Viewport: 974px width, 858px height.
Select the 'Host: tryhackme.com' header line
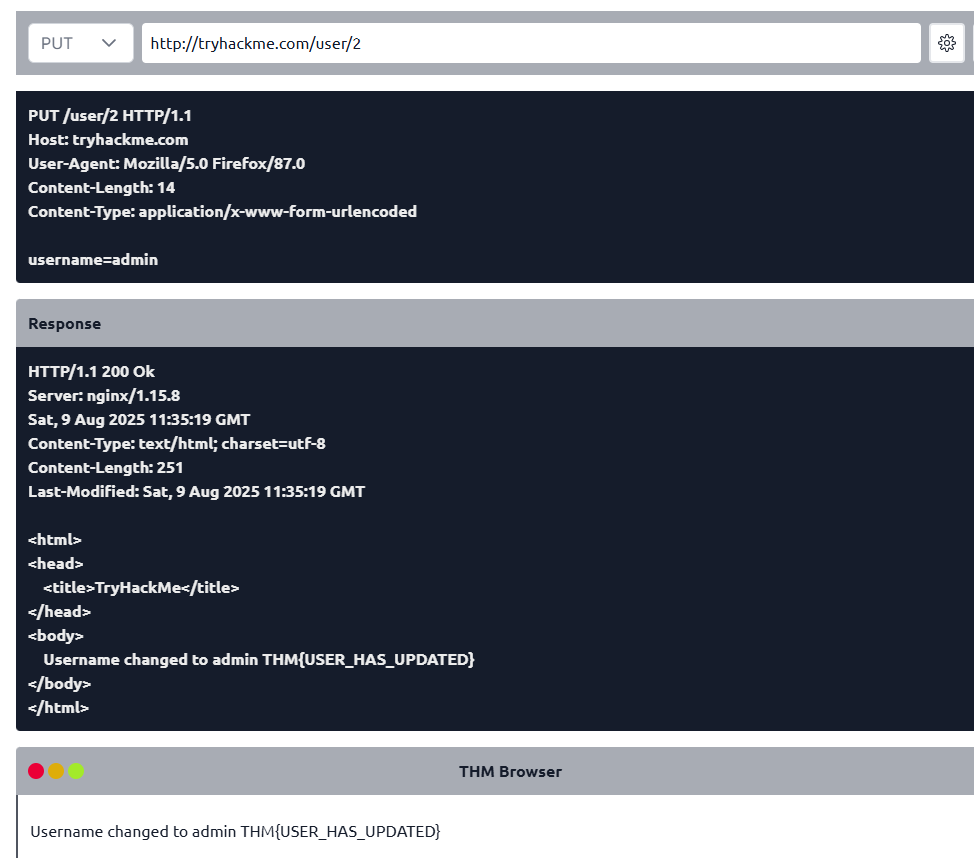click(108, 140)
